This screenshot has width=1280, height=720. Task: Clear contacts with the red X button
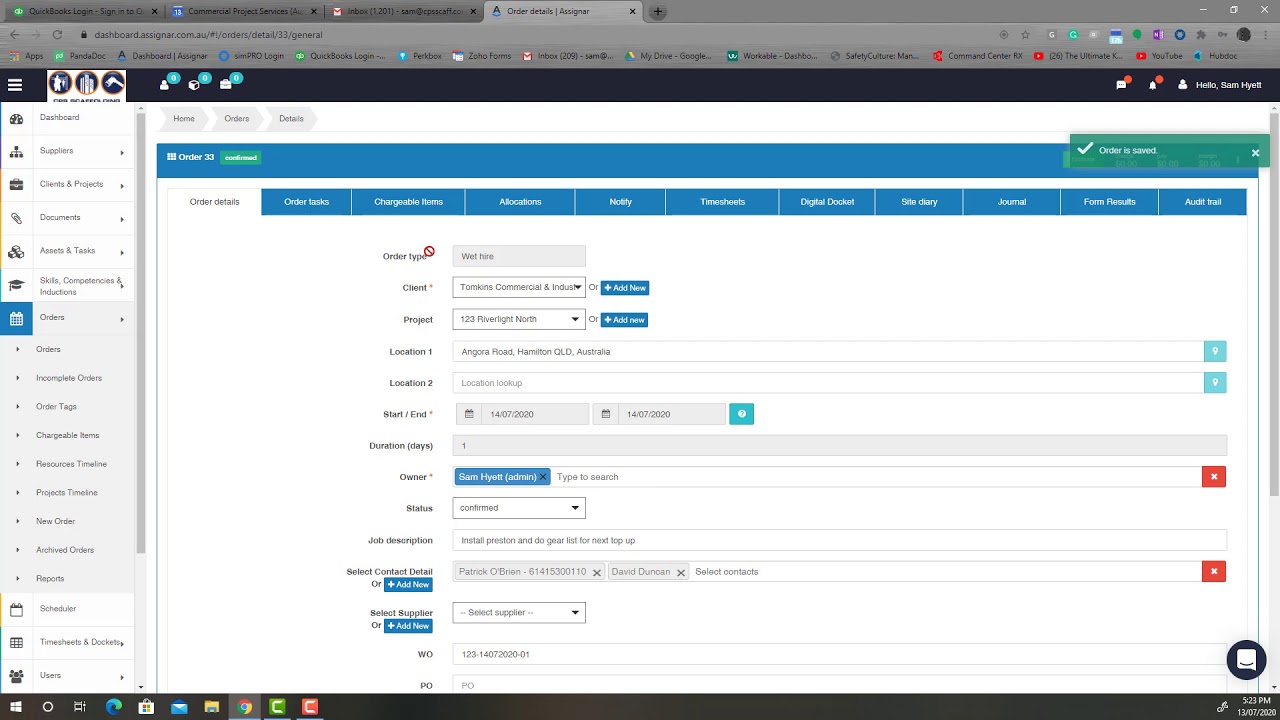[x=1214, y=572]
